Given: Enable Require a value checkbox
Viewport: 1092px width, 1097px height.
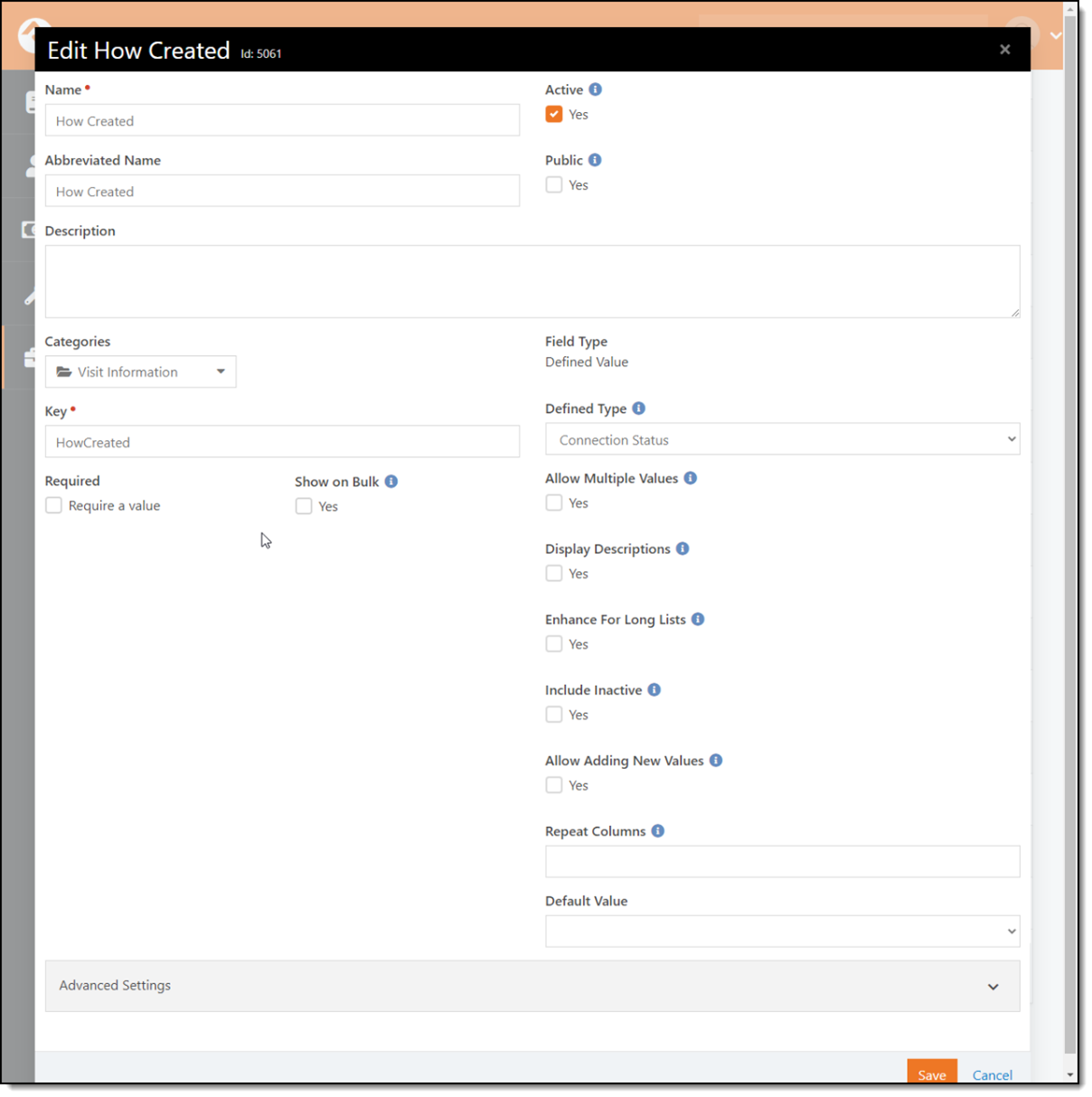Looking at the screenshot, I should (x=54, y=505).
